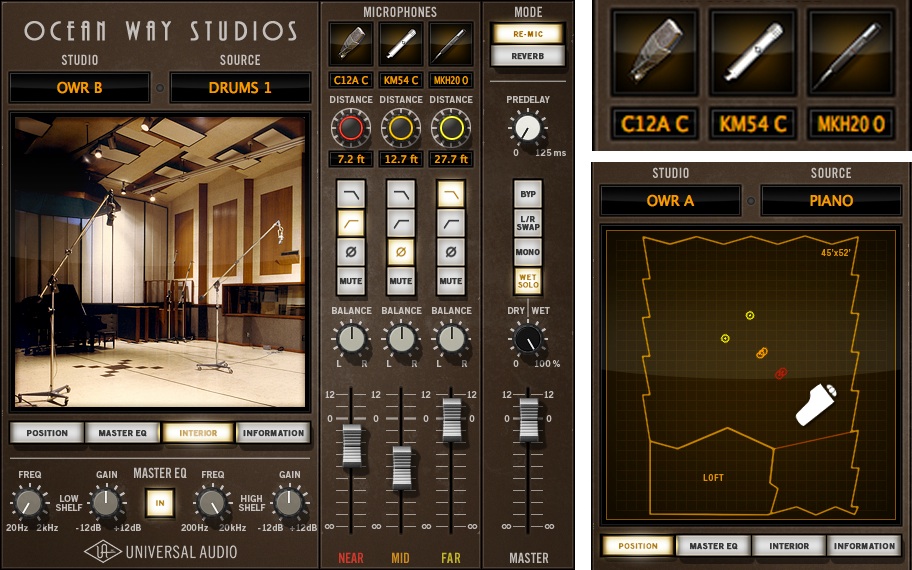The width and height of the screenshot is (912, 570).
Task: Click the red NEAR distance knob
Action: 351,128
